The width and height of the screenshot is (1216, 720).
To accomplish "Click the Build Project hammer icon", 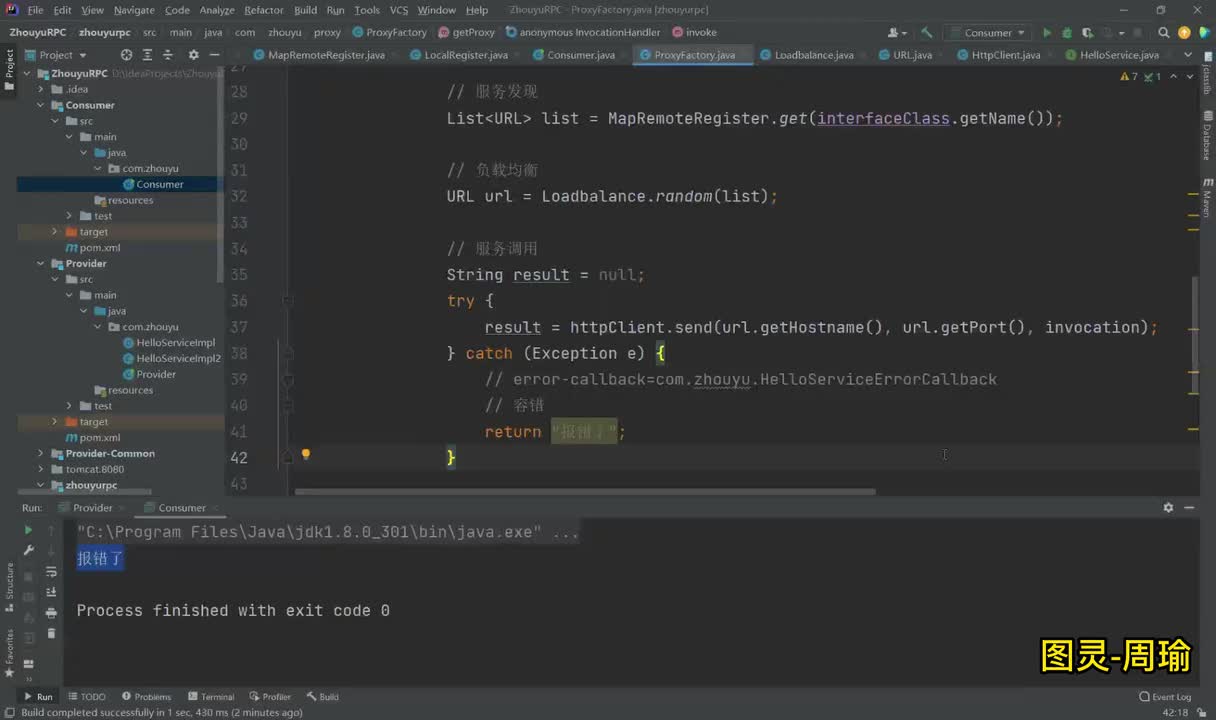I will click(927, 33).
